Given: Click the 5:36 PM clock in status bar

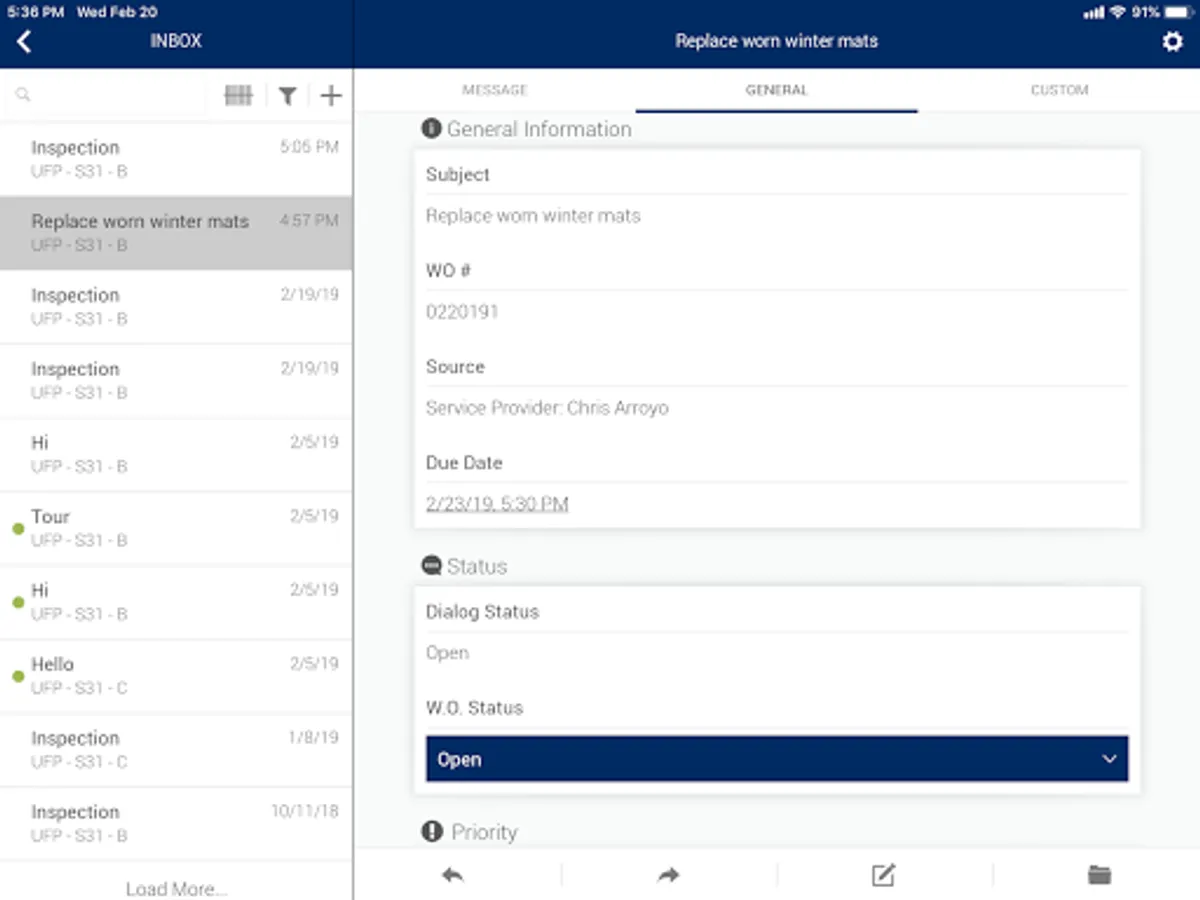Looking at the screenshot, I should point(35,12).
